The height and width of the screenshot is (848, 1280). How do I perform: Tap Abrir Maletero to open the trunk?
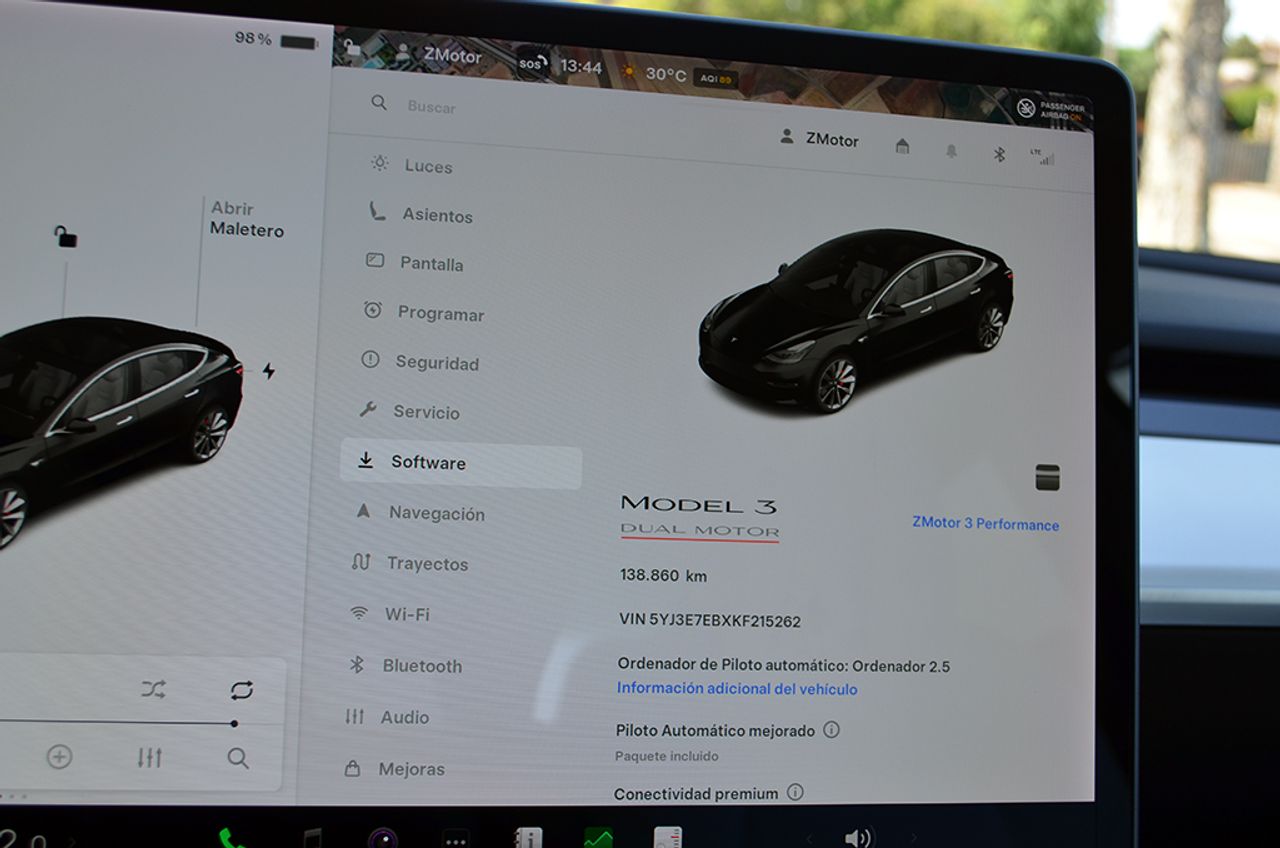(x=246, y=220)
